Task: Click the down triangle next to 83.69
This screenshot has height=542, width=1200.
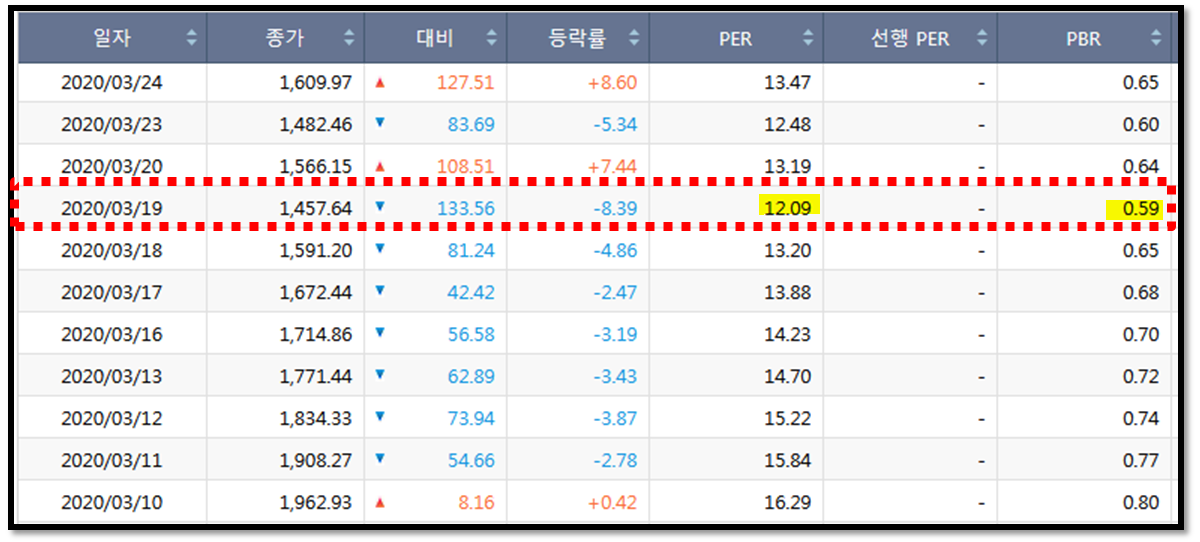Action: 379,123
